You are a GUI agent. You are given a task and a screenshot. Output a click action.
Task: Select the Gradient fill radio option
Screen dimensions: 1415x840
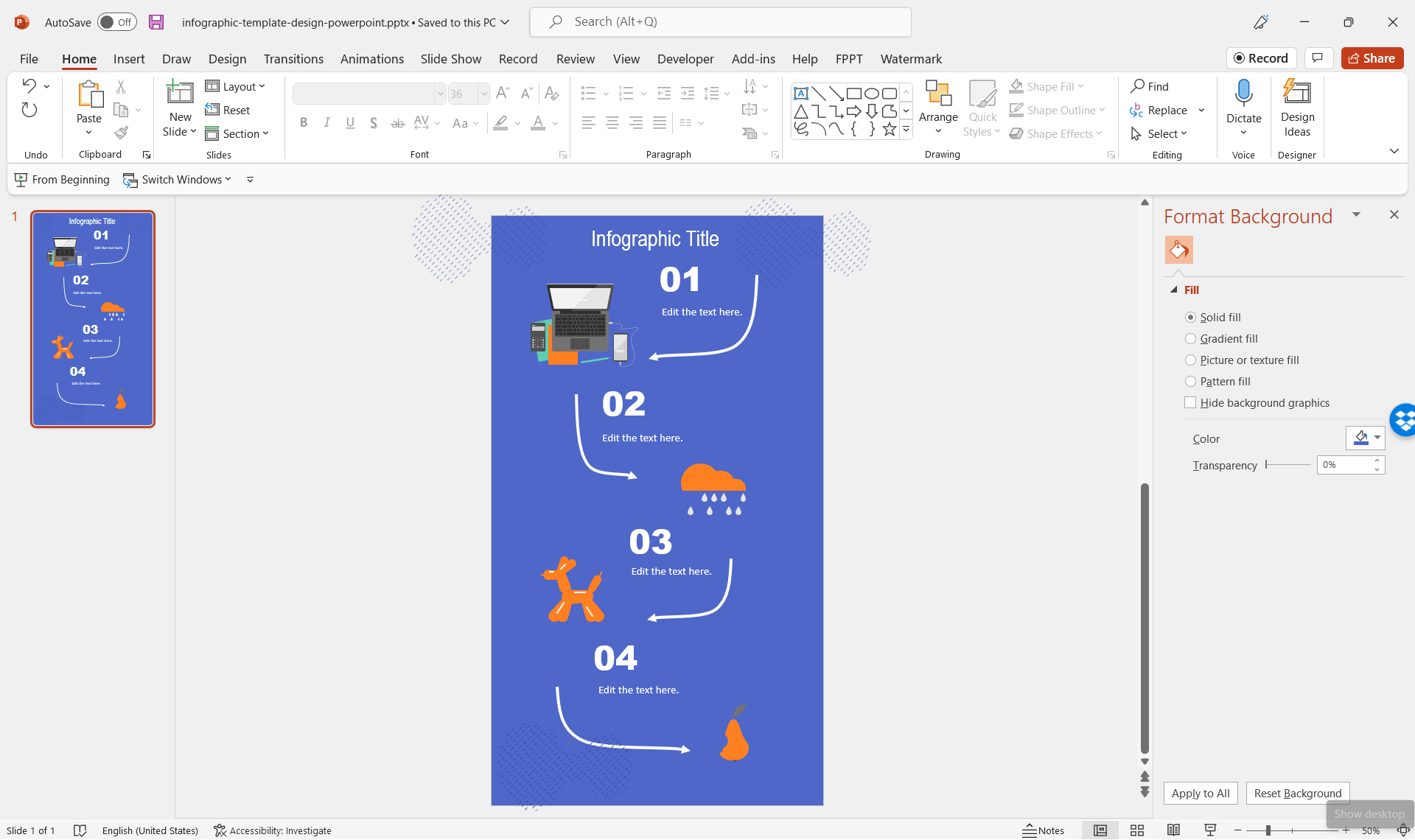pos(1190,339)
